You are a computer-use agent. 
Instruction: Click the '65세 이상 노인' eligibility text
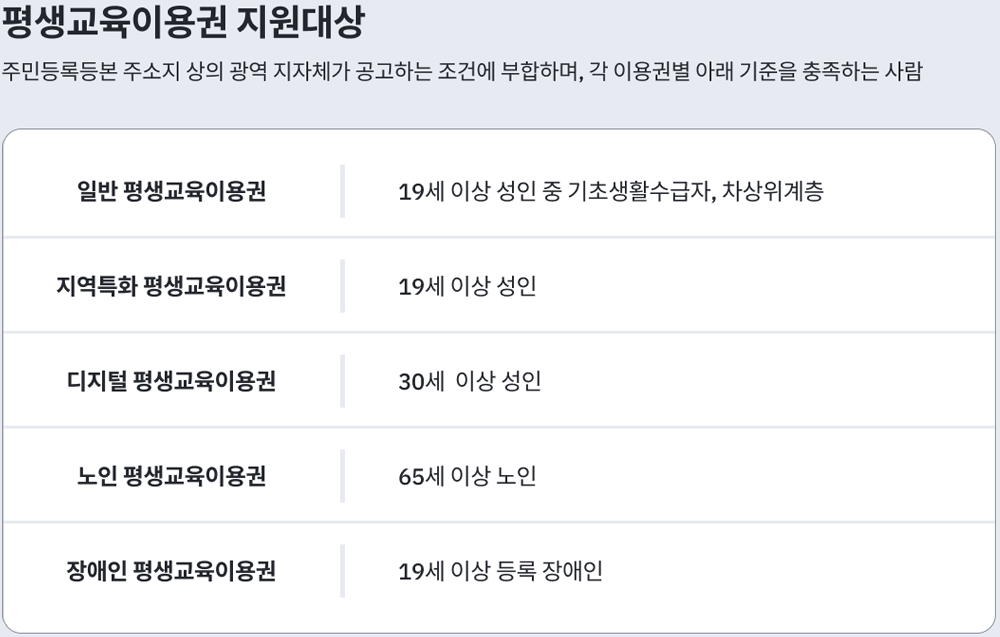(467, 476)
